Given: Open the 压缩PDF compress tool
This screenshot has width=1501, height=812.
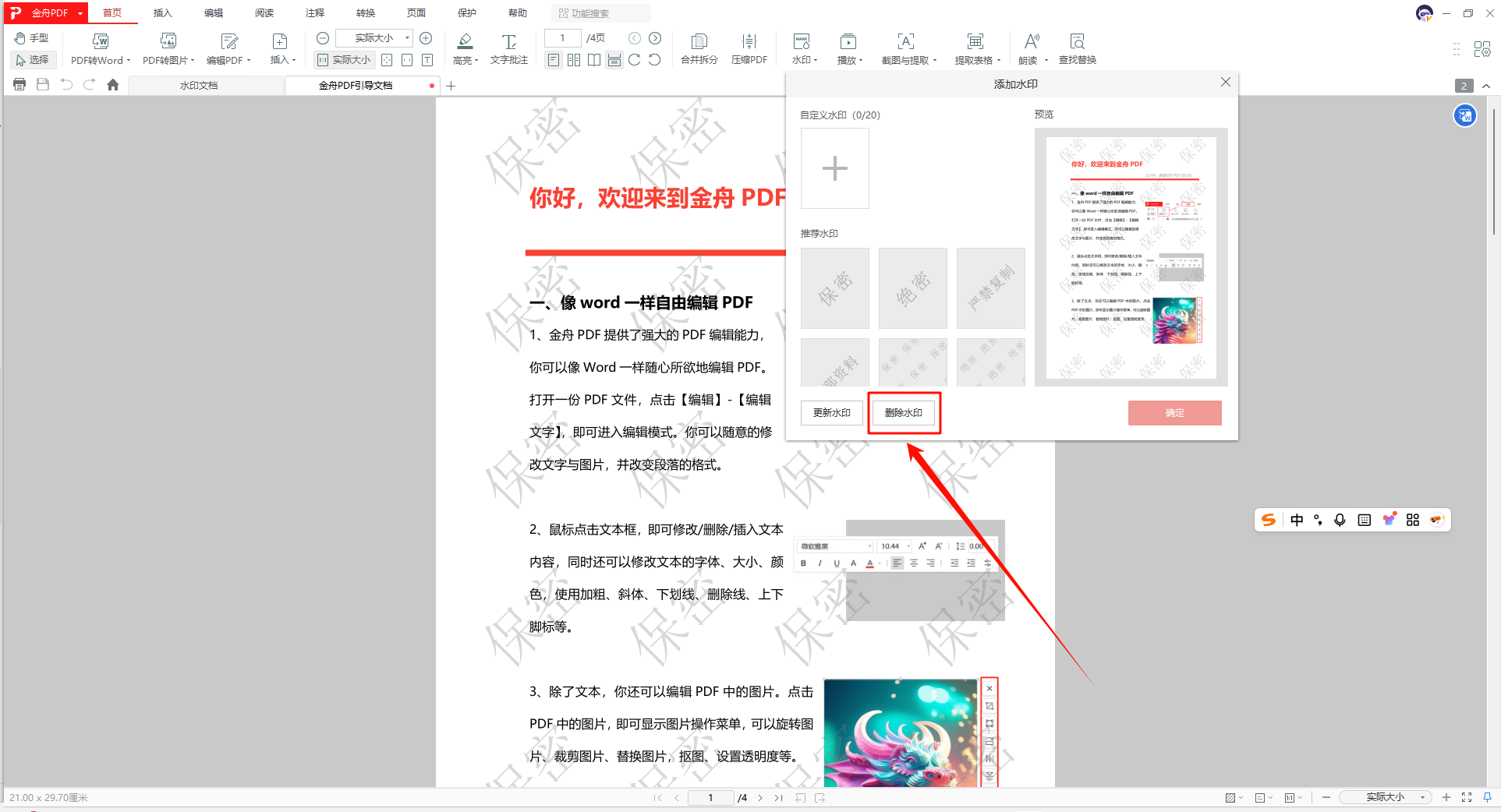Looking at the screenshot, I should (x=749, y=48).
